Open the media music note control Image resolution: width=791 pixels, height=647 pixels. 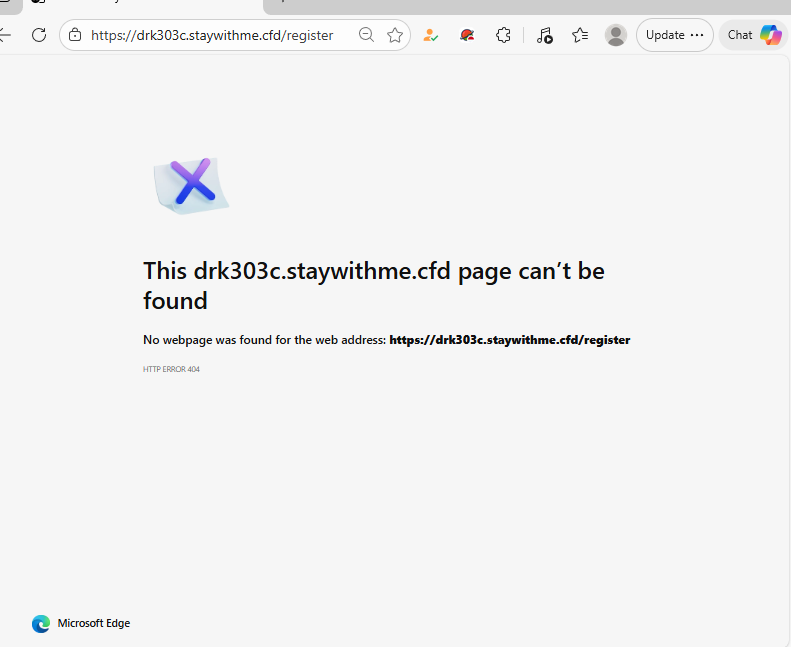tap(544, 35)
